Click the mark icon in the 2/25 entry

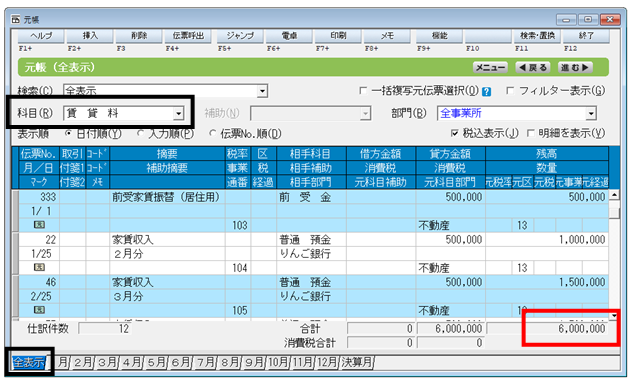tap(39, 310)
